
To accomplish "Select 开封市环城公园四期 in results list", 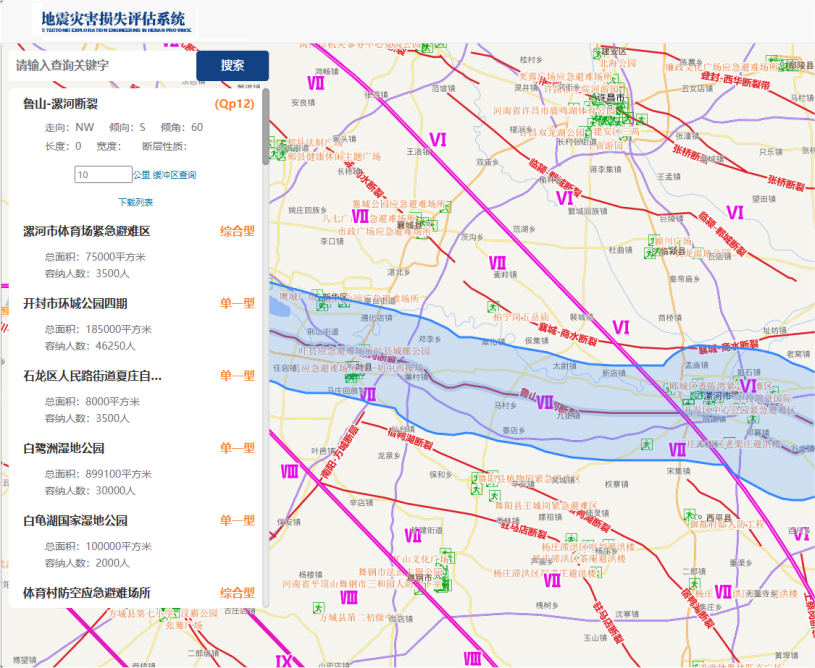I will (75, 303).
